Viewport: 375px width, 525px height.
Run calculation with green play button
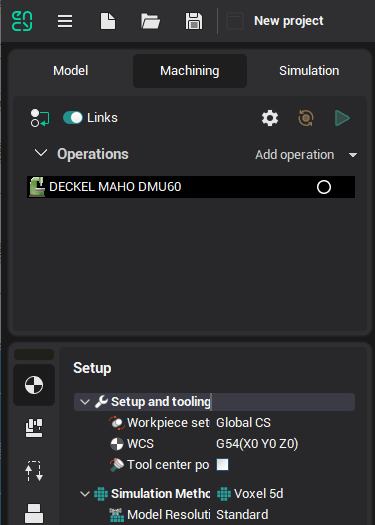click(x=342, y=118)
